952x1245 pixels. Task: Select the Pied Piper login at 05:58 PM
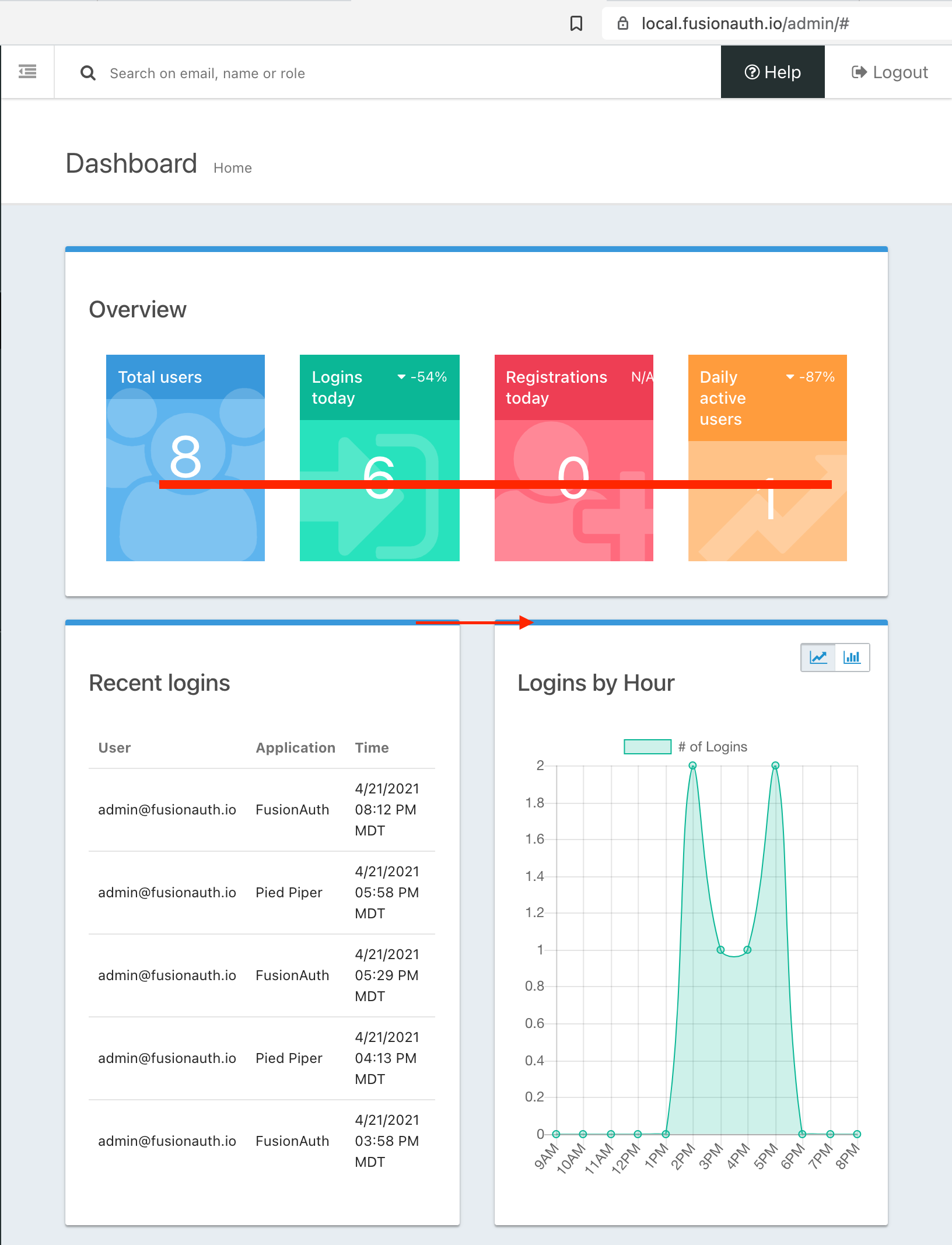click(262, 893)
